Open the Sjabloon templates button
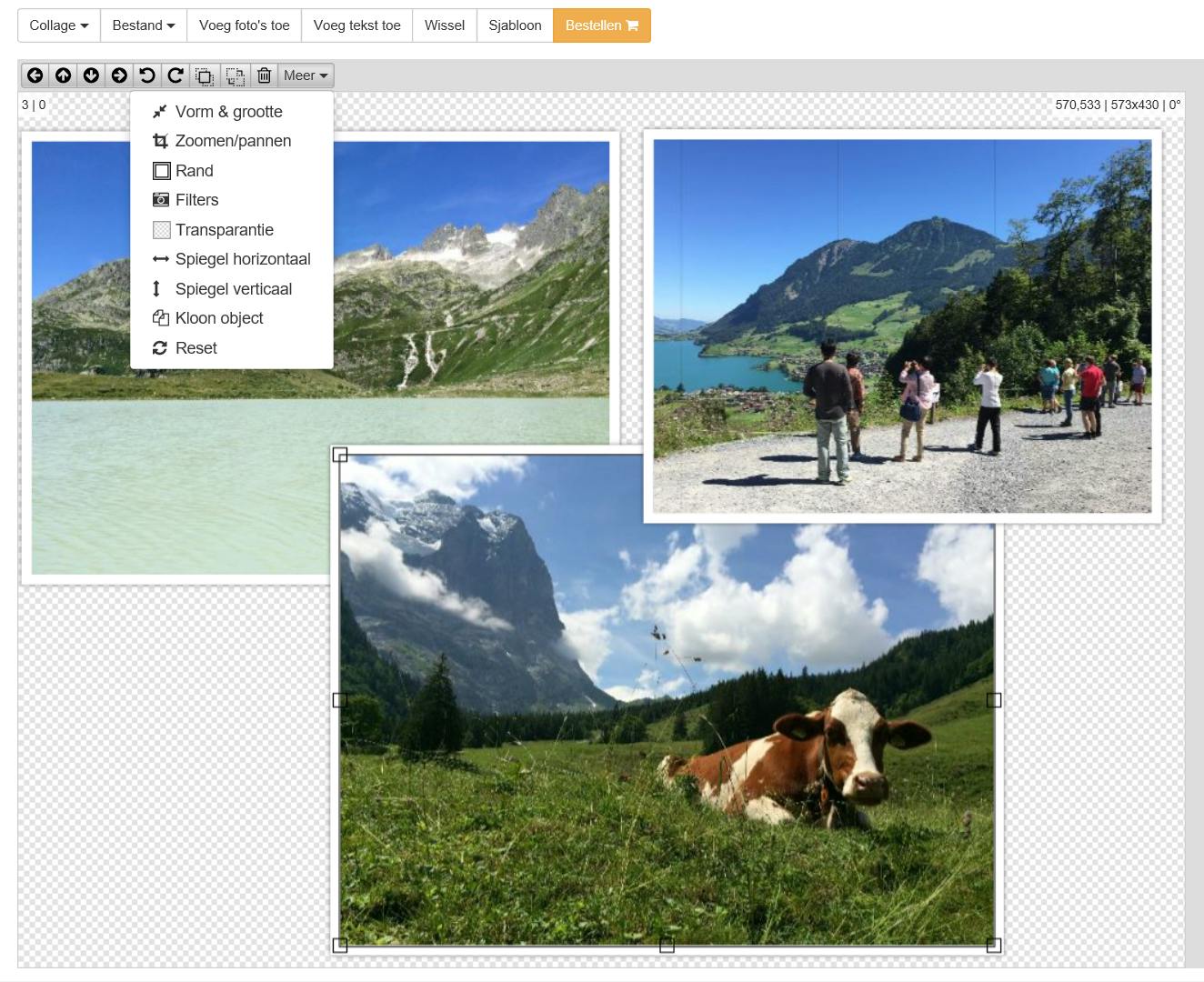Screen dimensions: 1204x982 click(515, 25)
